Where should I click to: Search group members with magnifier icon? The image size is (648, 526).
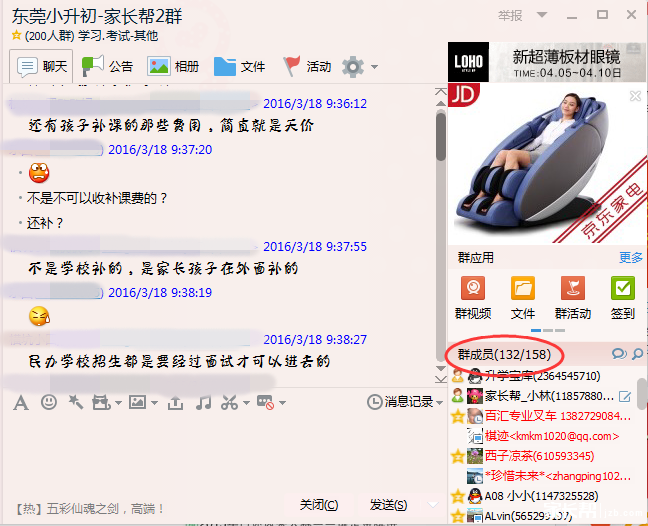638,354
